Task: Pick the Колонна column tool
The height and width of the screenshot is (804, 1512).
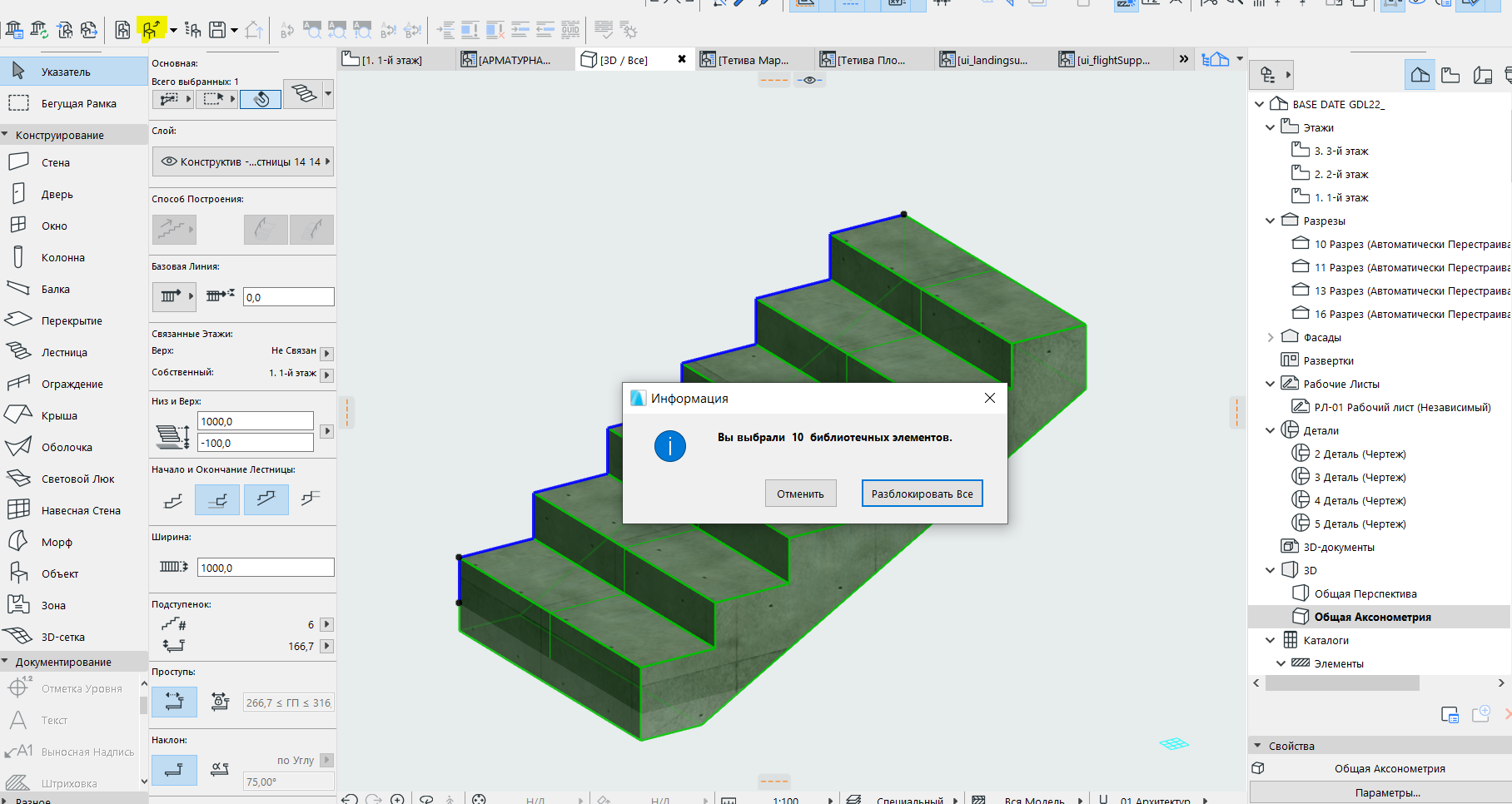Action: [x=74, y=257]
